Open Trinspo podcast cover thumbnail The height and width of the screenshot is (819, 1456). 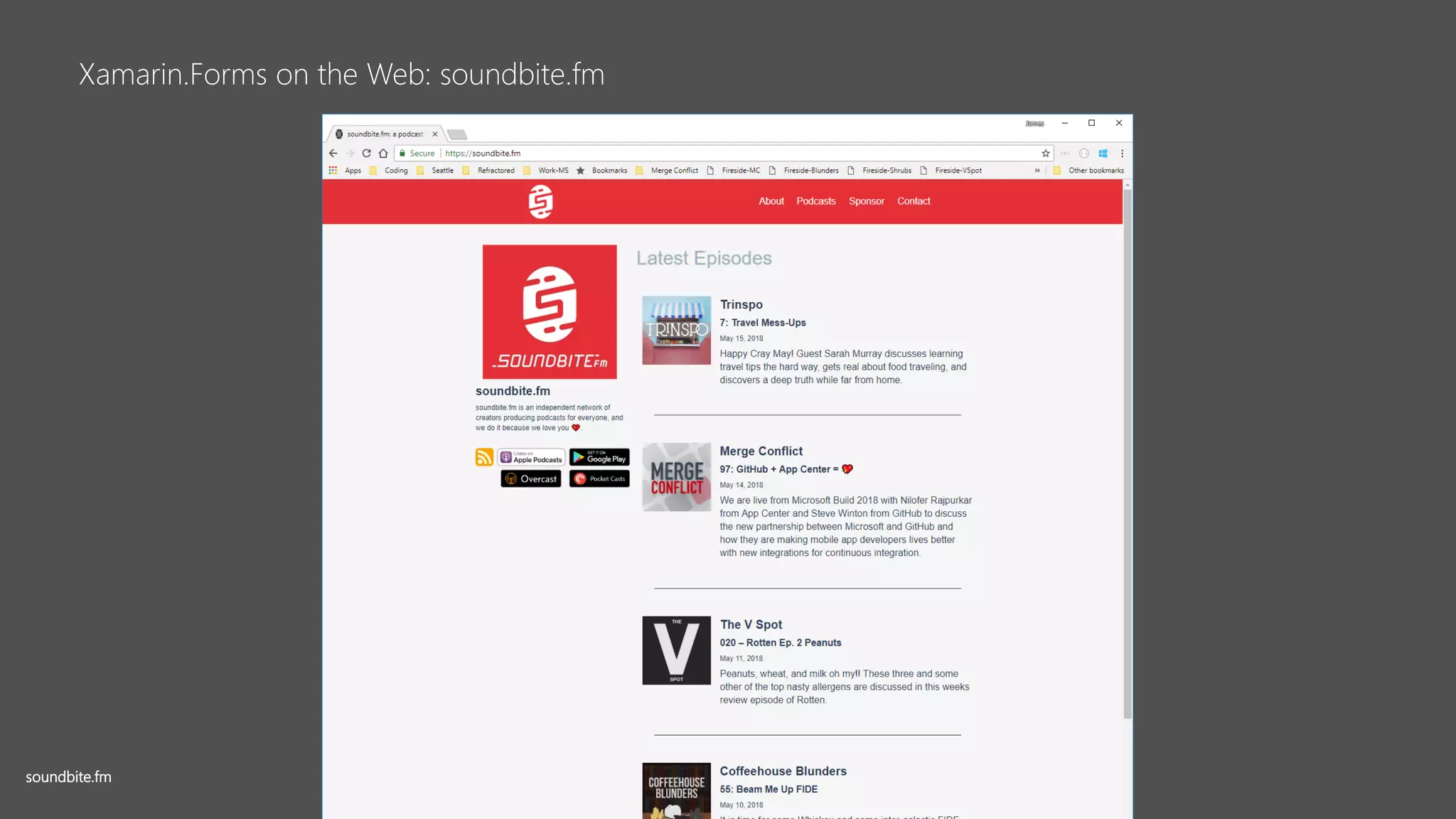pyautogui.click(x=677, y=331)
